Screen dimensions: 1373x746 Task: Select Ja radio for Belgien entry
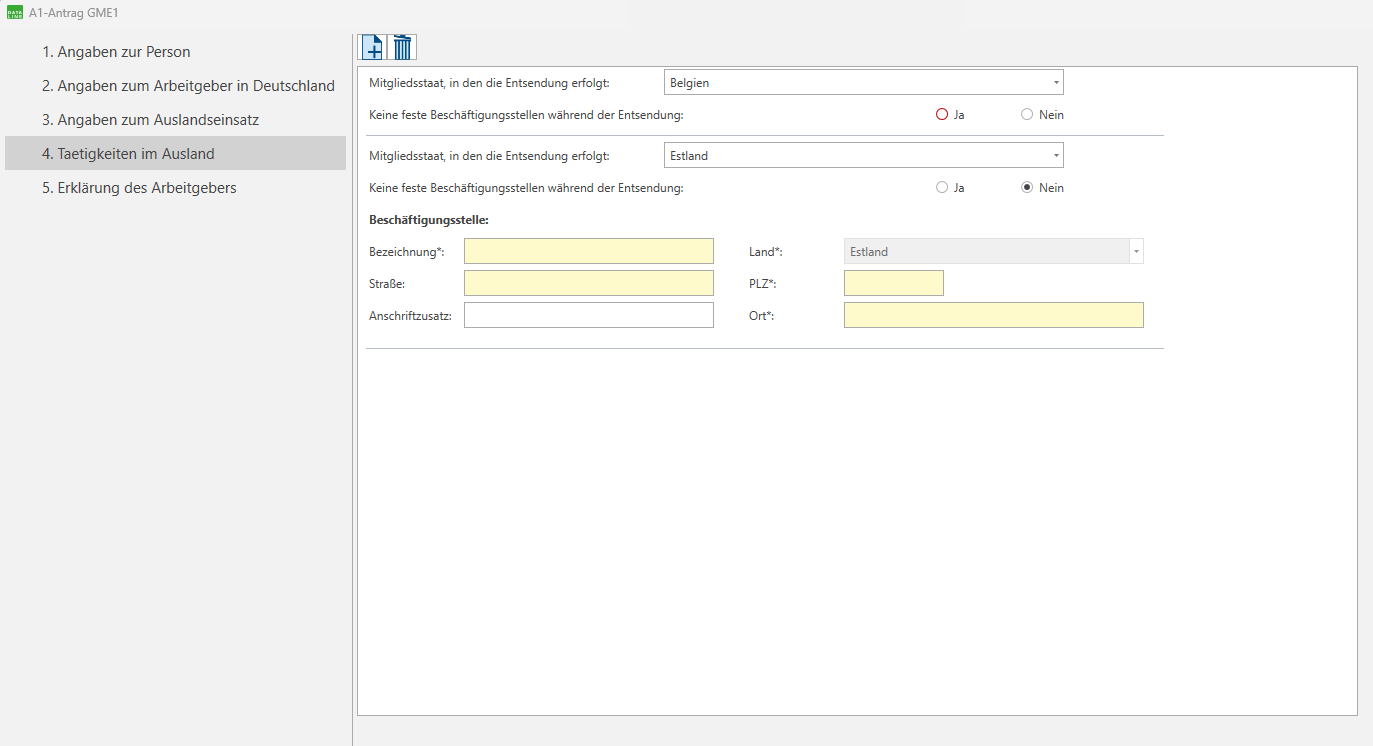(941, 115)
